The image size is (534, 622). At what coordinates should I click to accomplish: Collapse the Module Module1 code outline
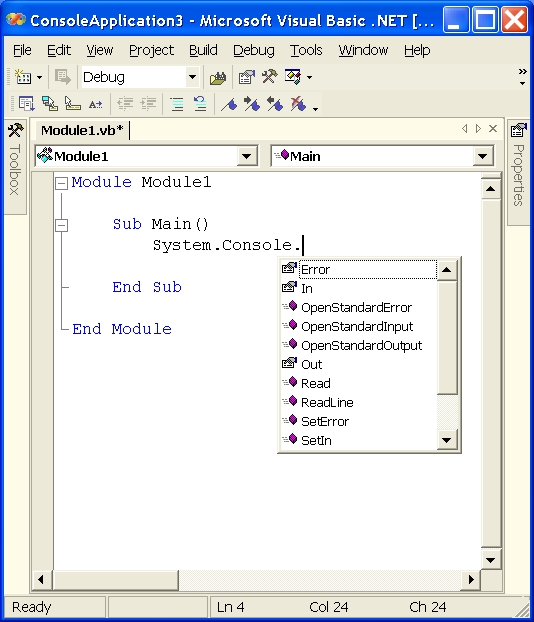61,183
